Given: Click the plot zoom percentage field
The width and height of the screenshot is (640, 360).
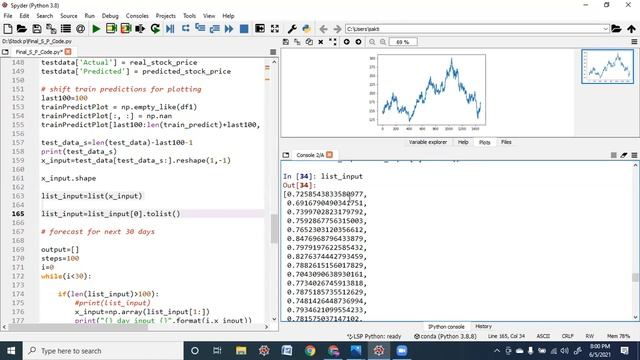Looking at the screenshot, I should coord(403,42).
